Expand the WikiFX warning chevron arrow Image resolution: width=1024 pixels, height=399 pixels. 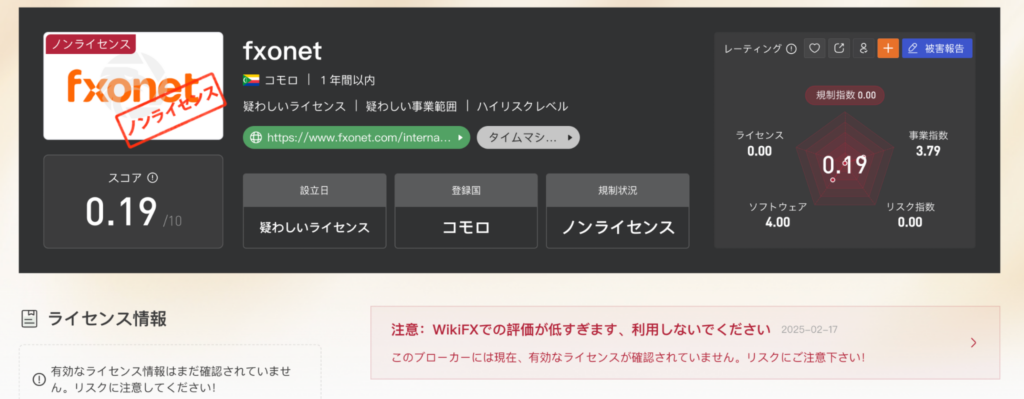[973, 343]
